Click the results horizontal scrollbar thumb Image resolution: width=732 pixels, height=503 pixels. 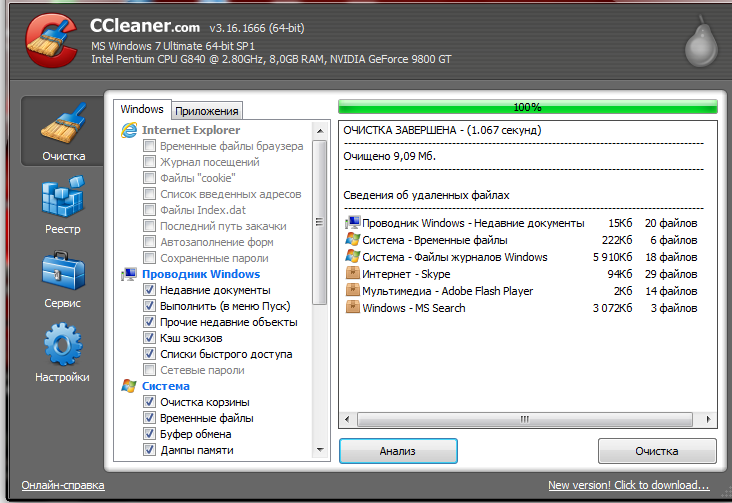point(525,419)
